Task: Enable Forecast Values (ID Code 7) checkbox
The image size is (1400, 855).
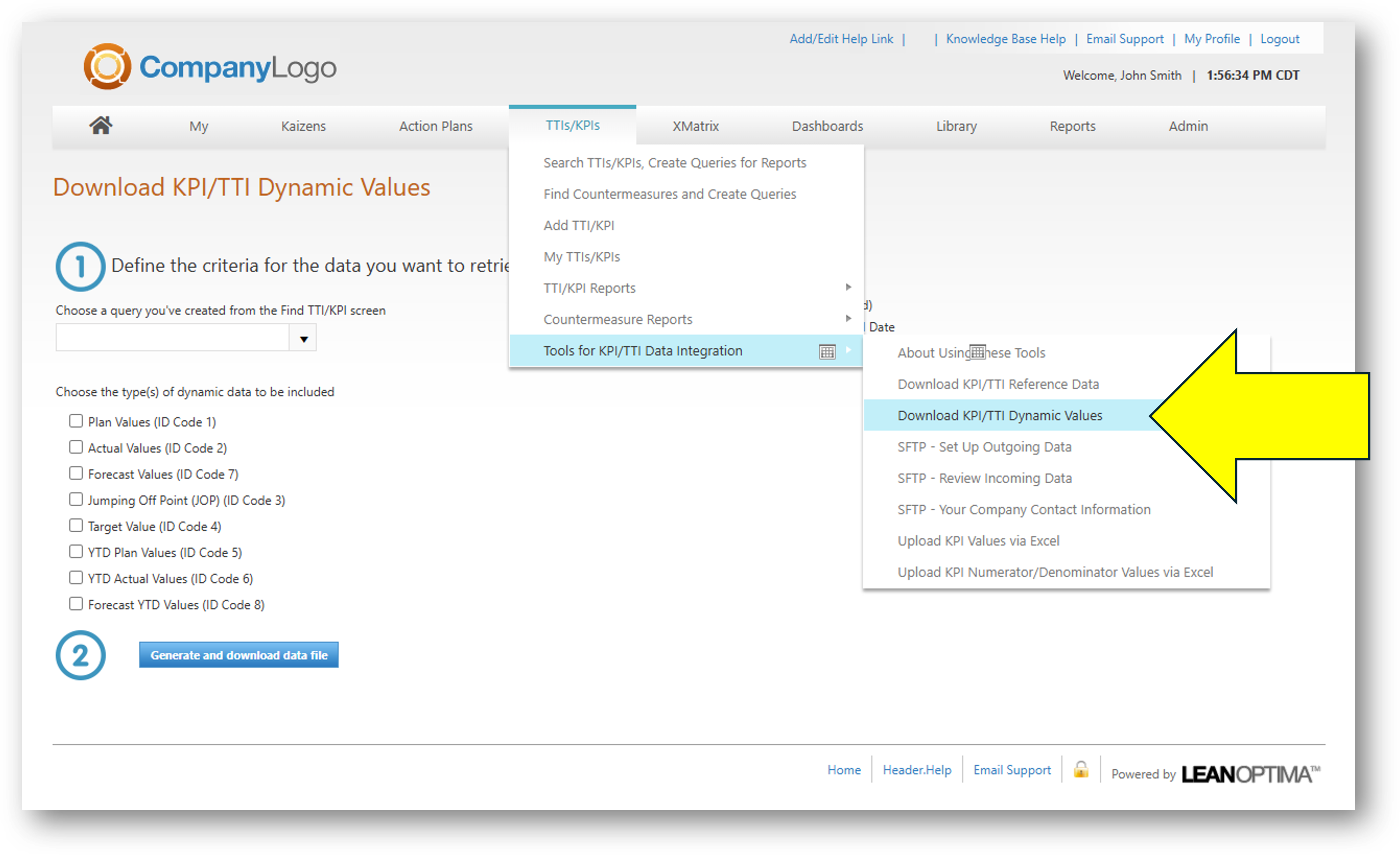Action: tap(76, 473)
